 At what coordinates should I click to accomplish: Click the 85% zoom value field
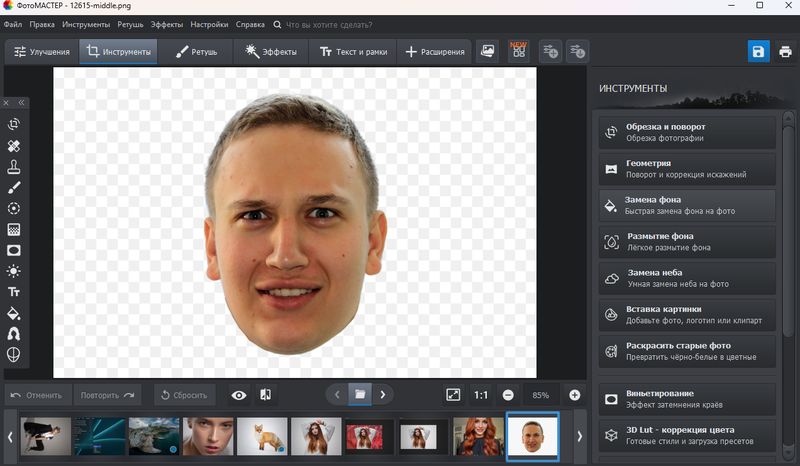point(541,395)
